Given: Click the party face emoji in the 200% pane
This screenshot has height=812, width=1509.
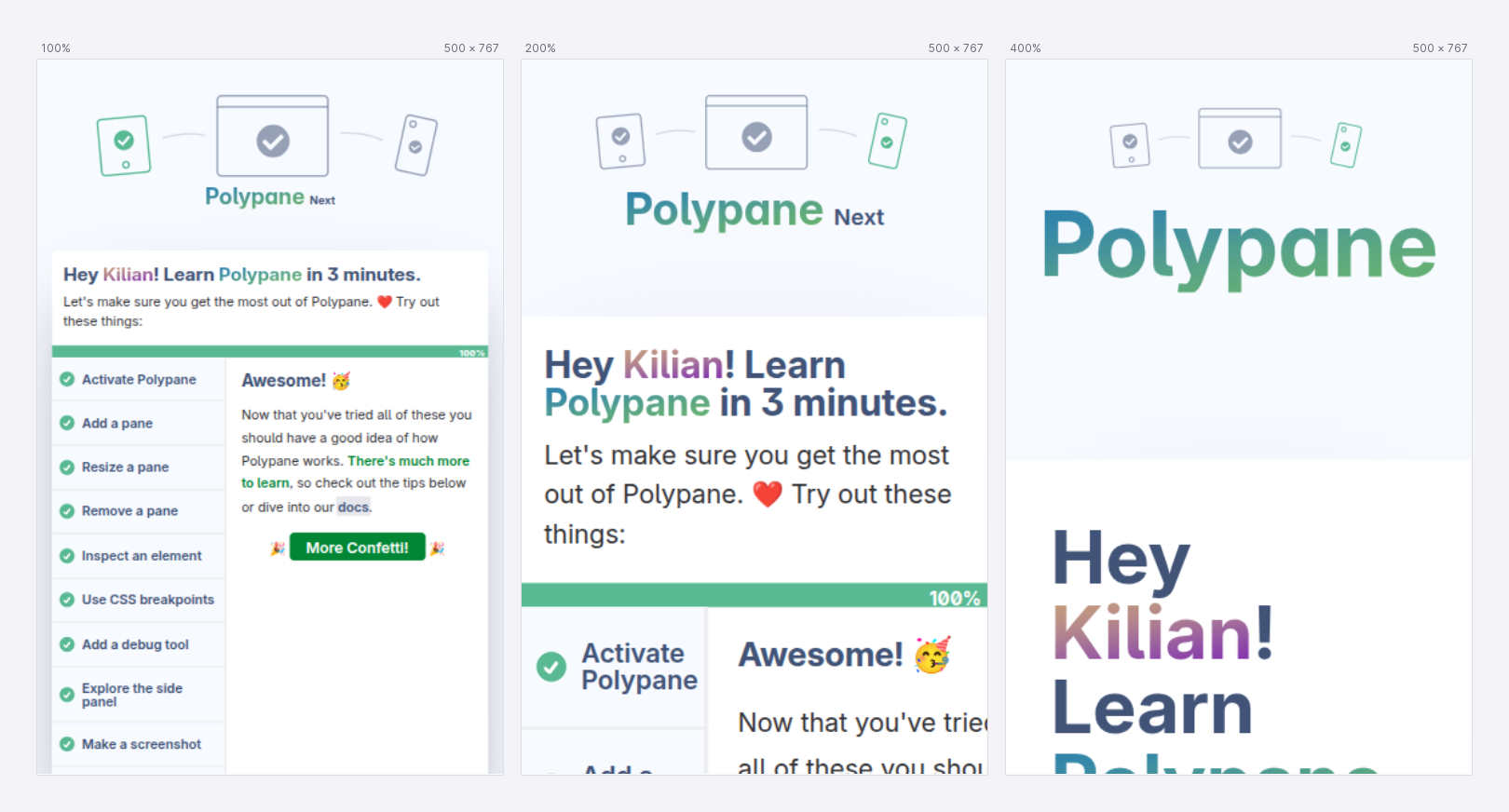Looking at the screenshot, I should coord(932,656).
